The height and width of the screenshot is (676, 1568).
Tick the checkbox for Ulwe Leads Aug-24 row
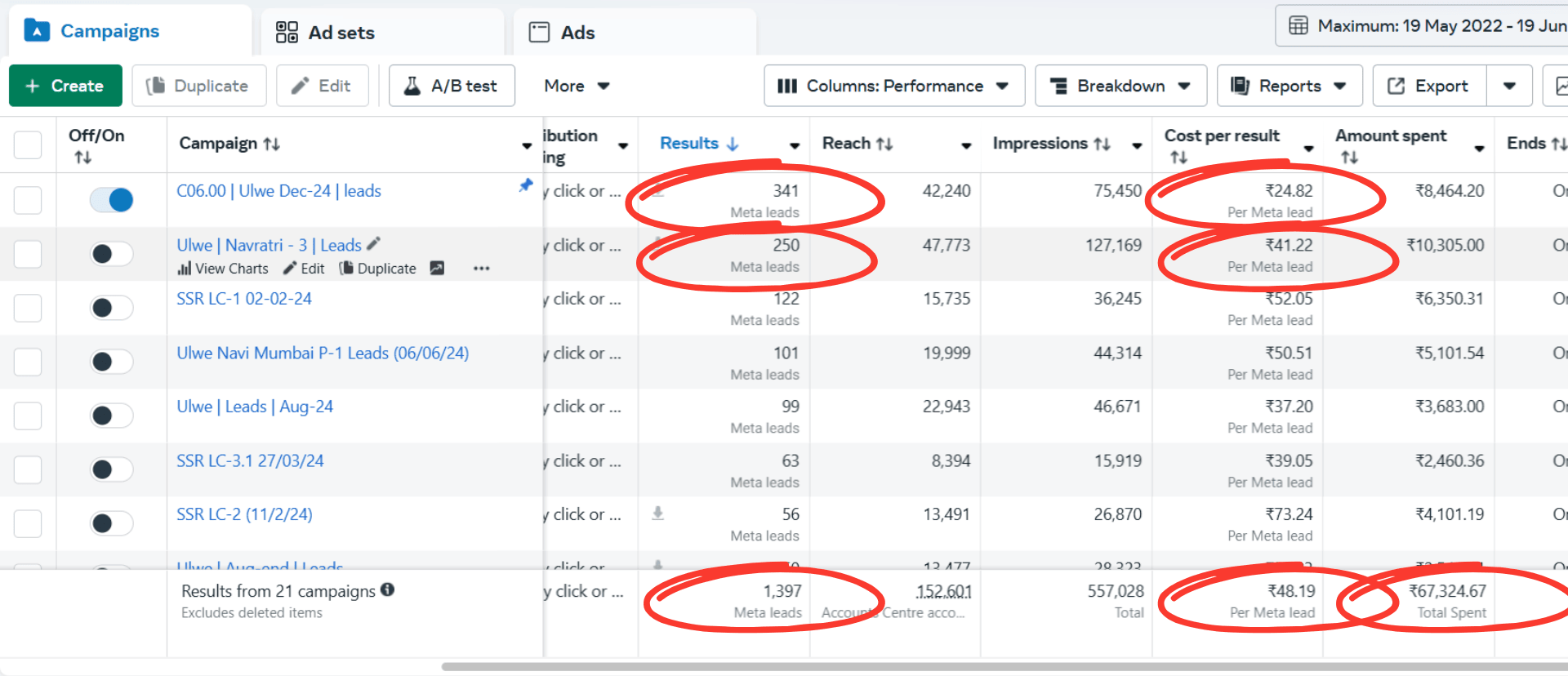(x=28, y=416)
